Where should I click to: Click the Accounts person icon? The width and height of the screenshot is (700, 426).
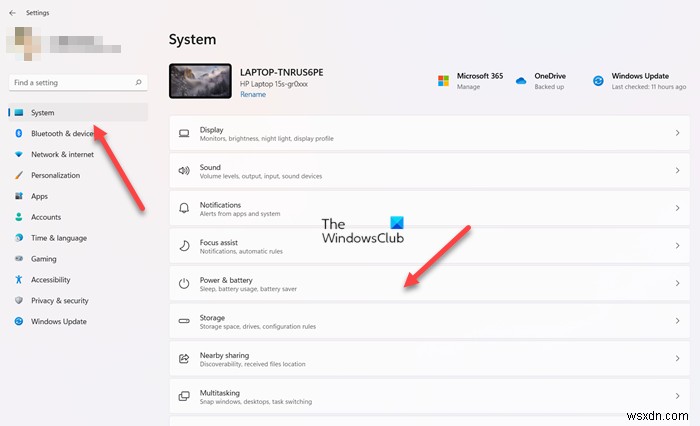click(x=19, y=217)
